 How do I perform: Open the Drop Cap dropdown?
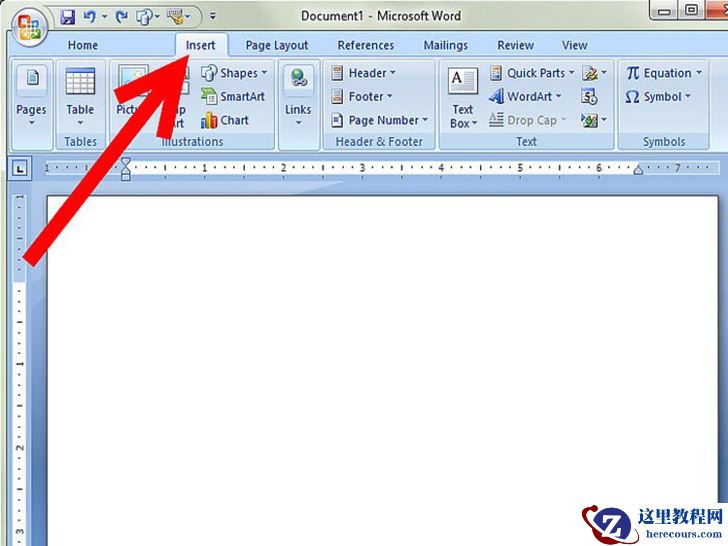(528, 120)
